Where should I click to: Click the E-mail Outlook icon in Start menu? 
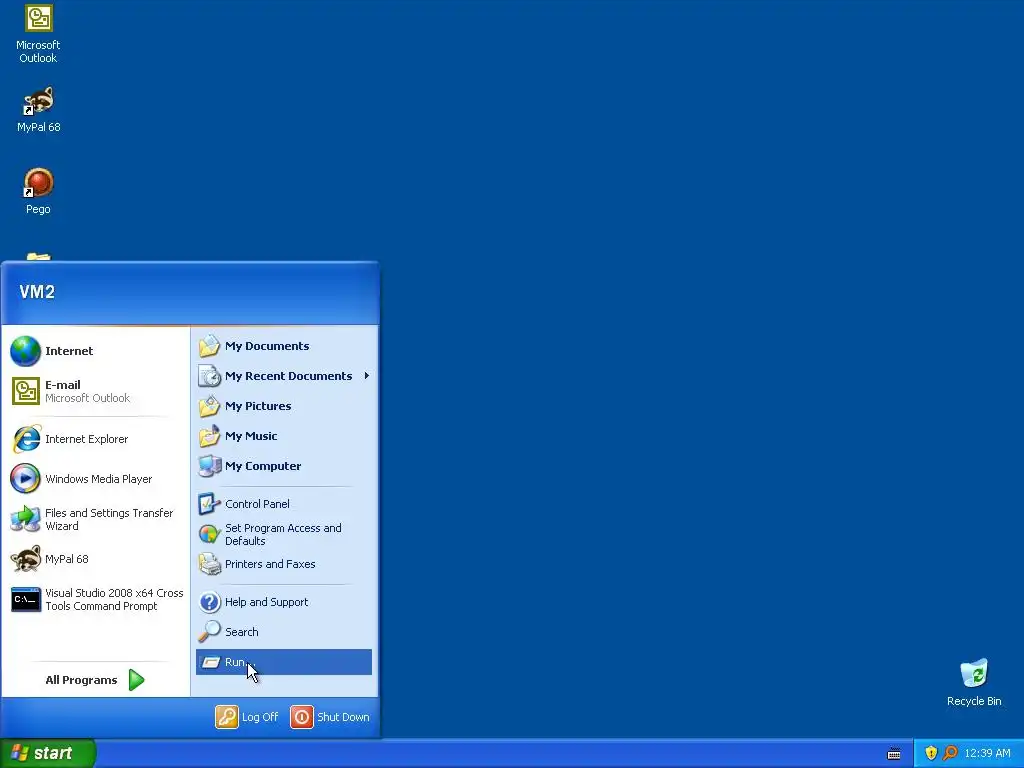[25, 391]
